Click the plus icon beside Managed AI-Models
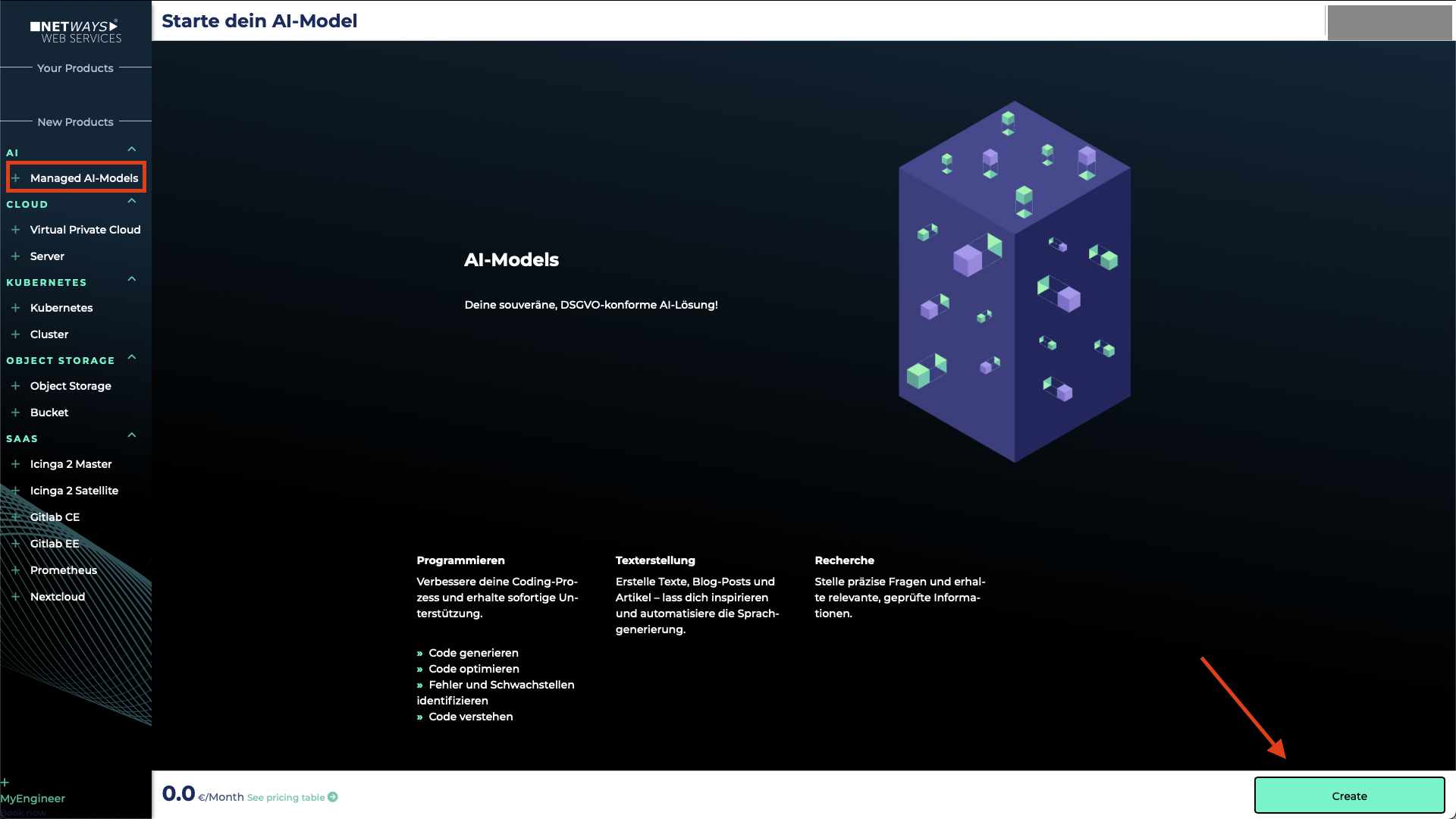1456x819 pixels. (x=16, y=177)
